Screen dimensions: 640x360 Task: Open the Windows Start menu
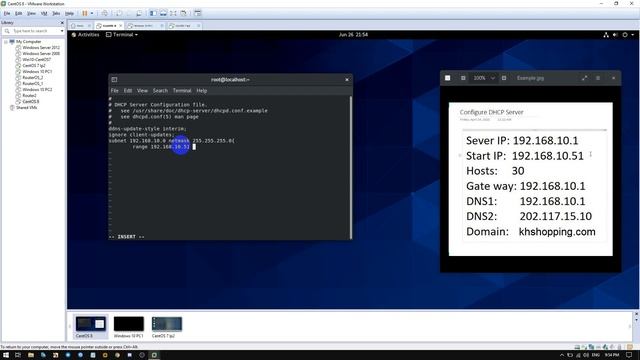click(6, 355)
